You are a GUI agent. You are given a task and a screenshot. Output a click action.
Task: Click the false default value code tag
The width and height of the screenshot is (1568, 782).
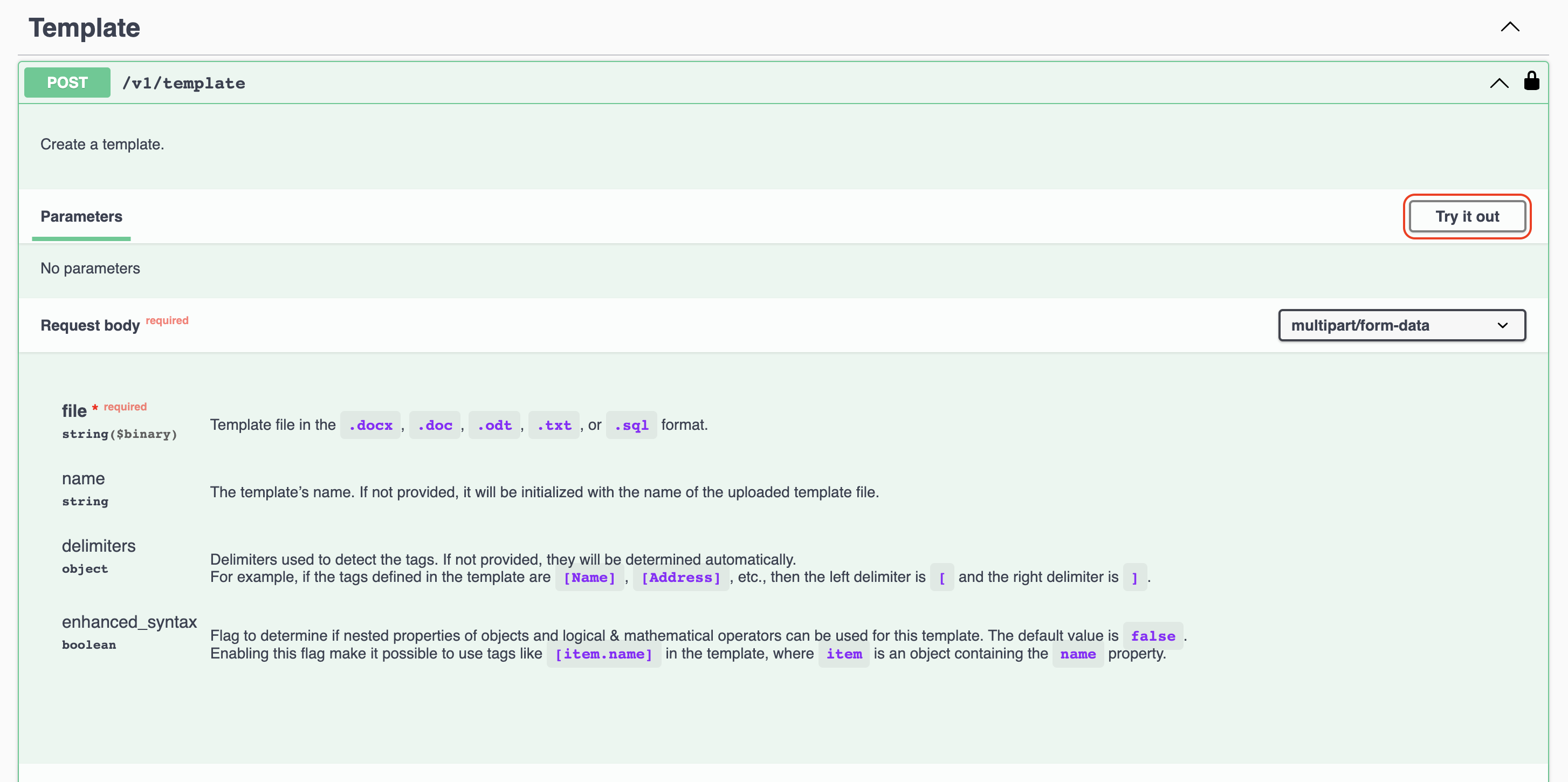(1153, 636)
